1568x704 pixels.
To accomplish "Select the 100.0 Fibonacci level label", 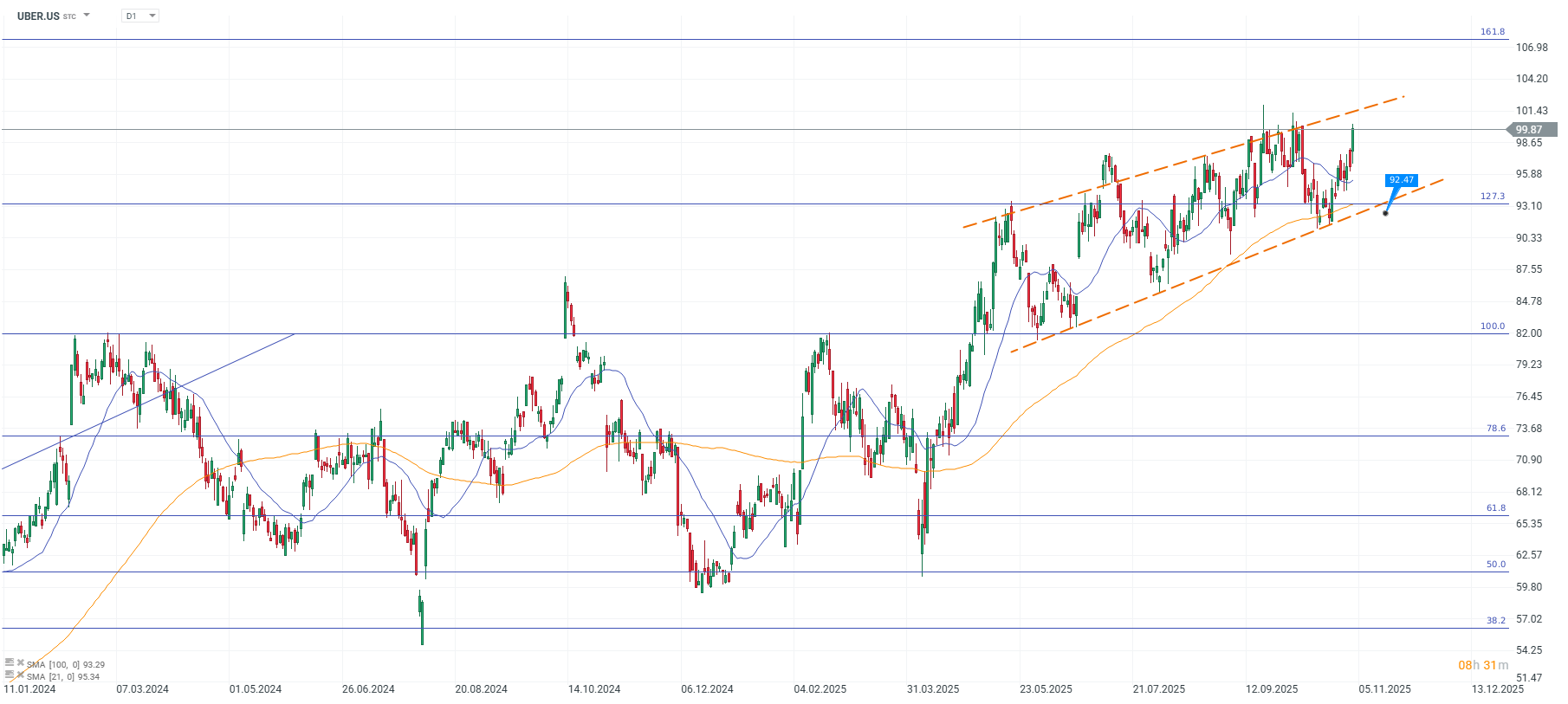I will pos(1493,326).
